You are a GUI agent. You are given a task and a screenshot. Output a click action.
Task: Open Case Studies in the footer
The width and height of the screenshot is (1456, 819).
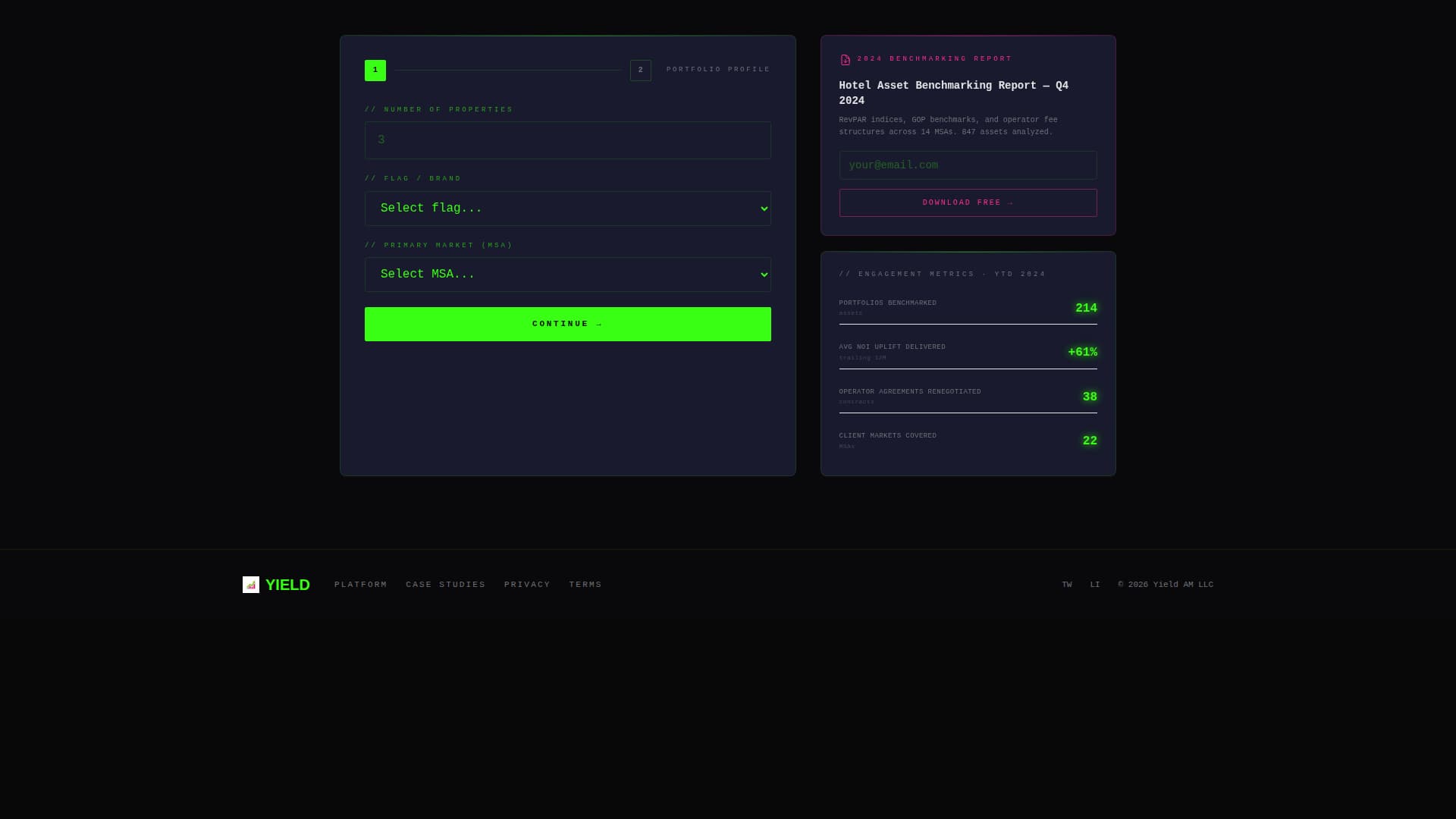pos(445,584)
